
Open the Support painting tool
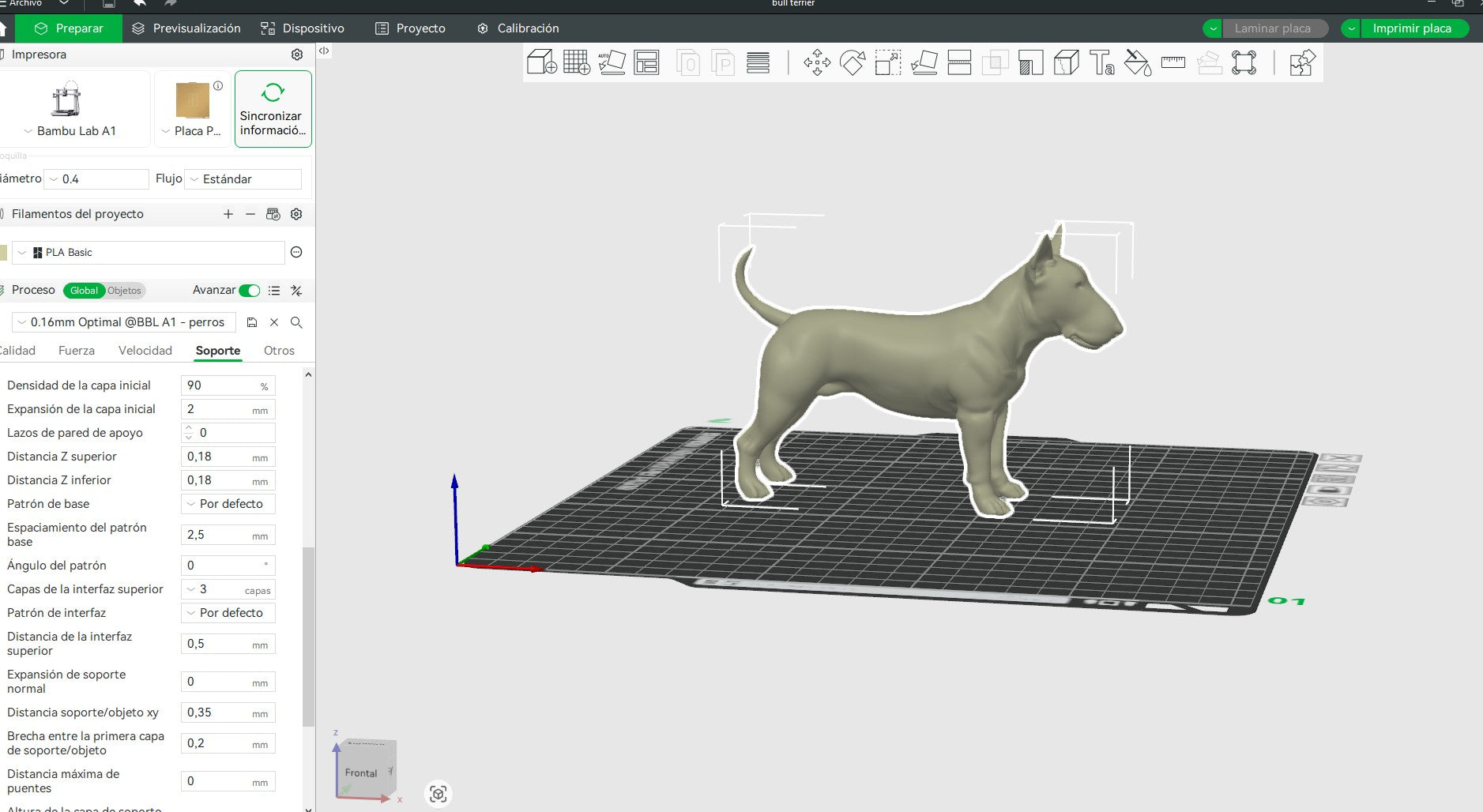1030,62
